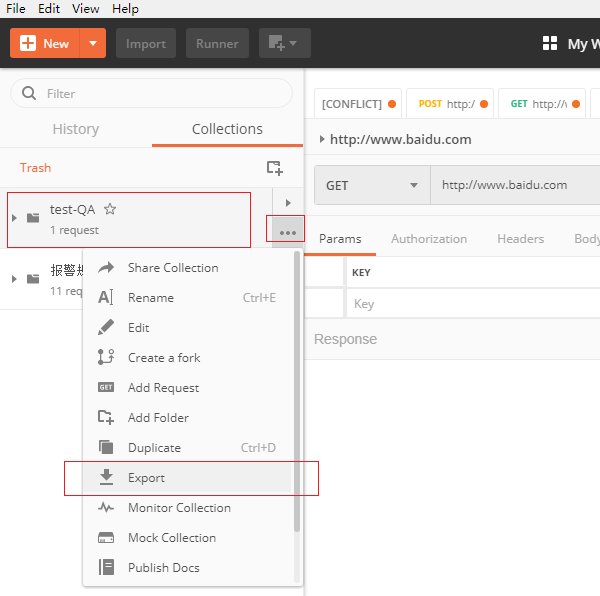Viewport: 600px width, 596px height.
Task: Expand the test-QA details side arrow
Action: click(x=288, y=203)
